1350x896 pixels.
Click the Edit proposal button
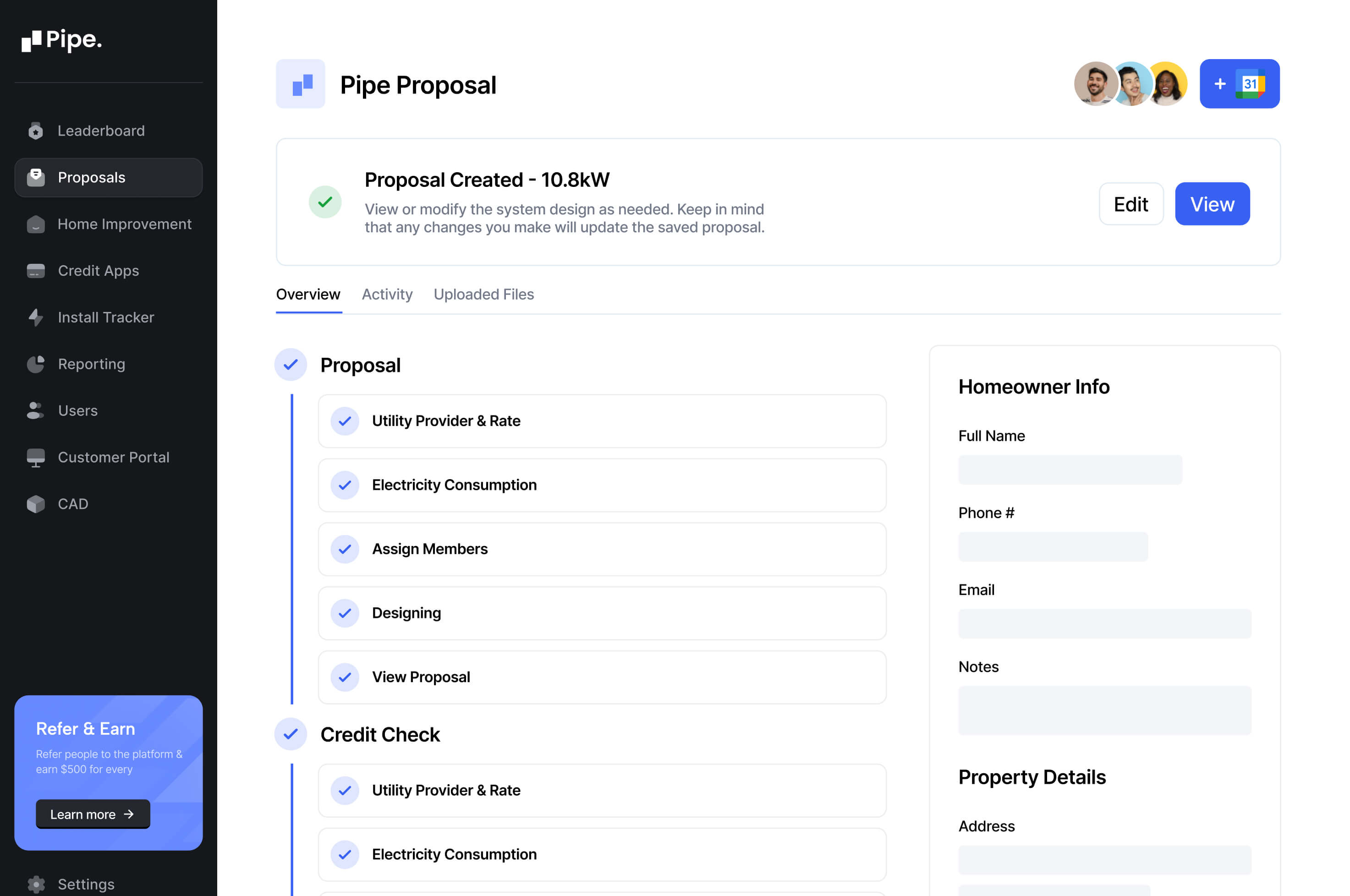[x=1130, y=204]
